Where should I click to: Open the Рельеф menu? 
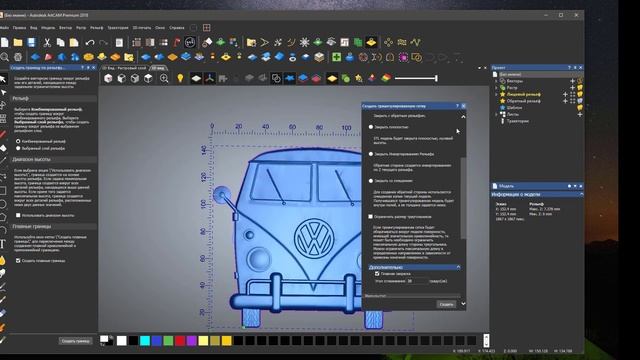click(x=97, y=28)
